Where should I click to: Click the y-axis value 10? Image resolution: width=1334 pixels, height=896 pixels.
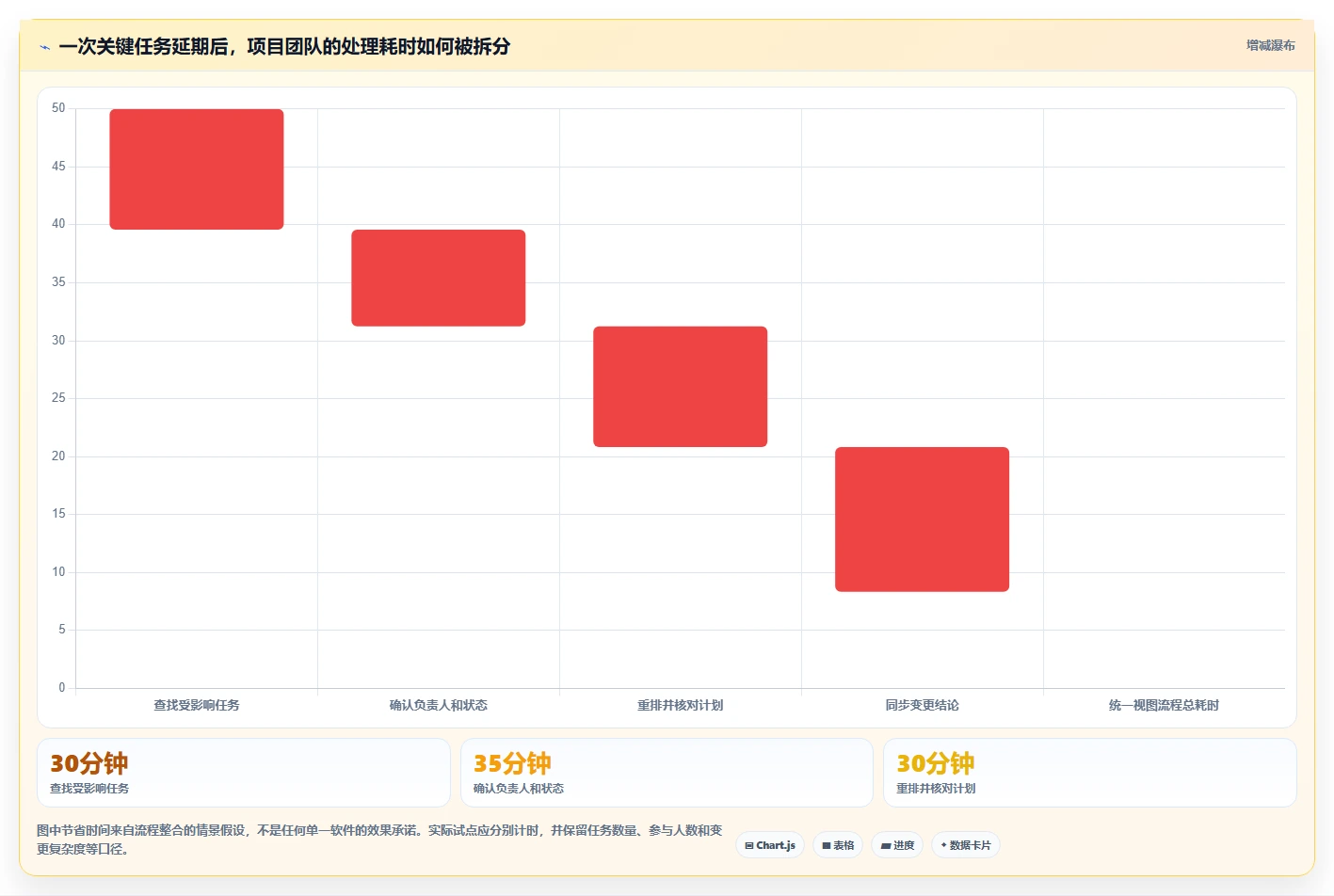[x=58, y=572]
